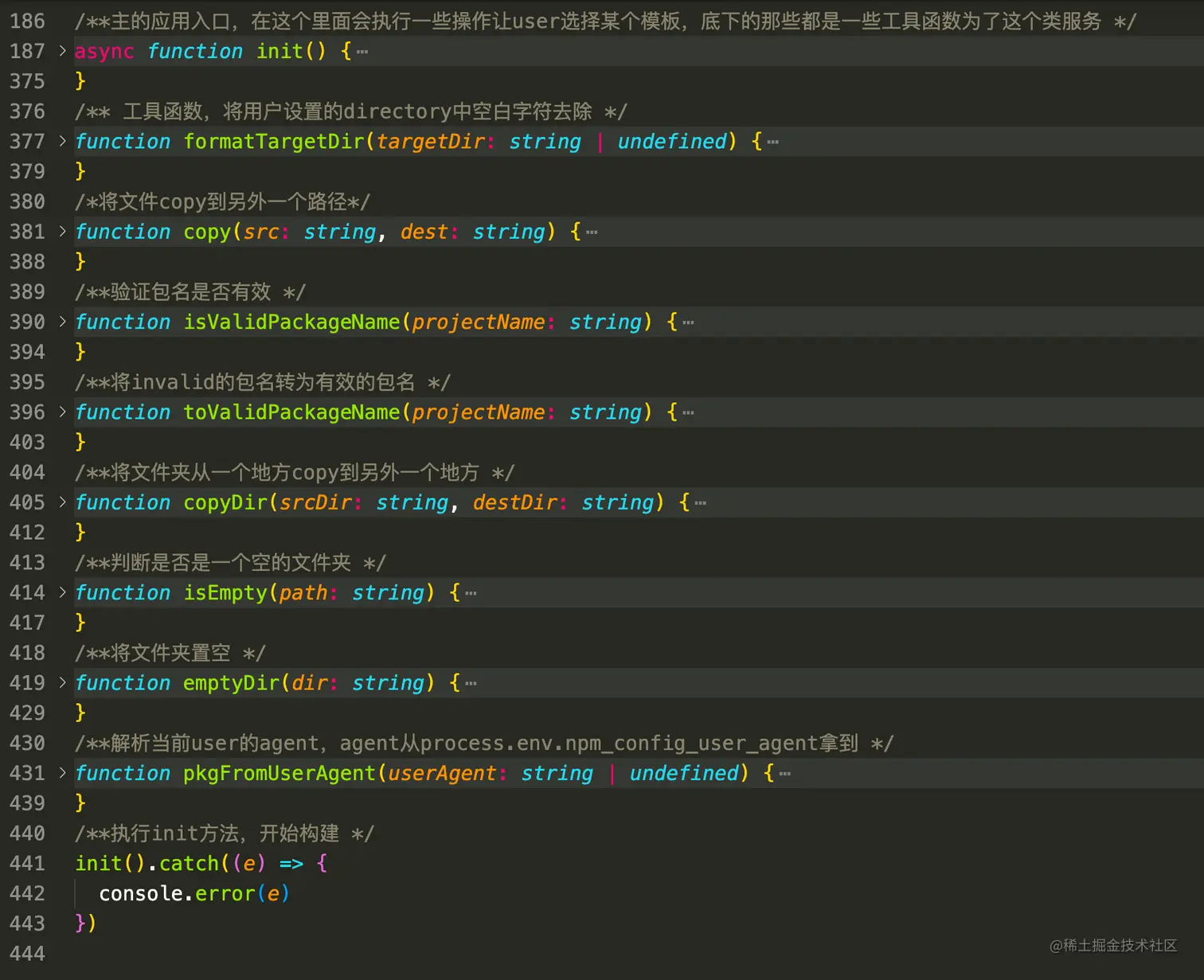The image size is (1204, 980).
Task: Select line number 430 in the gutter
Action: click(x=27, y=743)
